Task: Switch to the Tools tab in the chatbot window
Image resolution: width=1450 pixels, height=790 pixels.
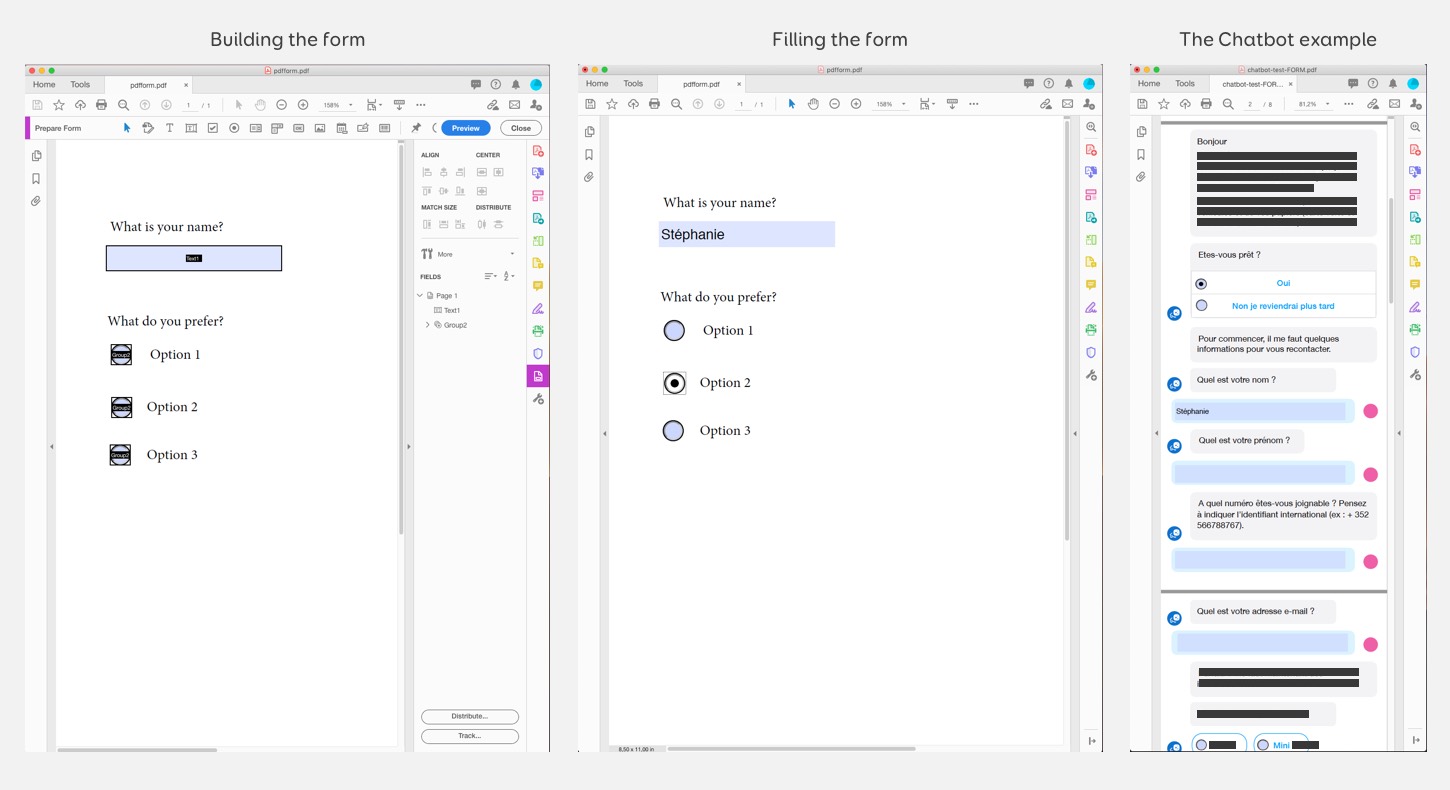Action: pyautogui.click(x=1185, y=84)
